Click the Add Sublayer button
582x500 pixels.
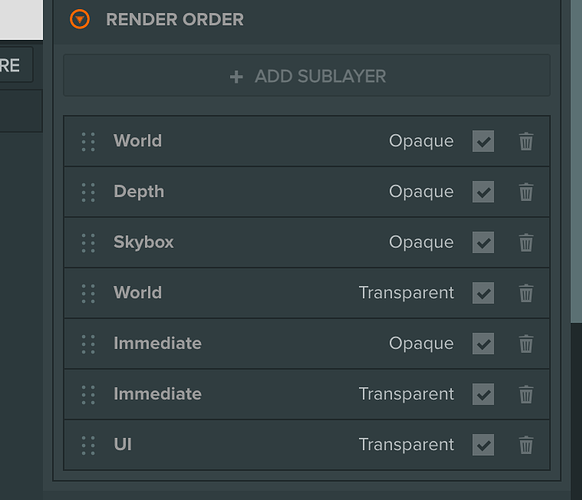[307, 76]
